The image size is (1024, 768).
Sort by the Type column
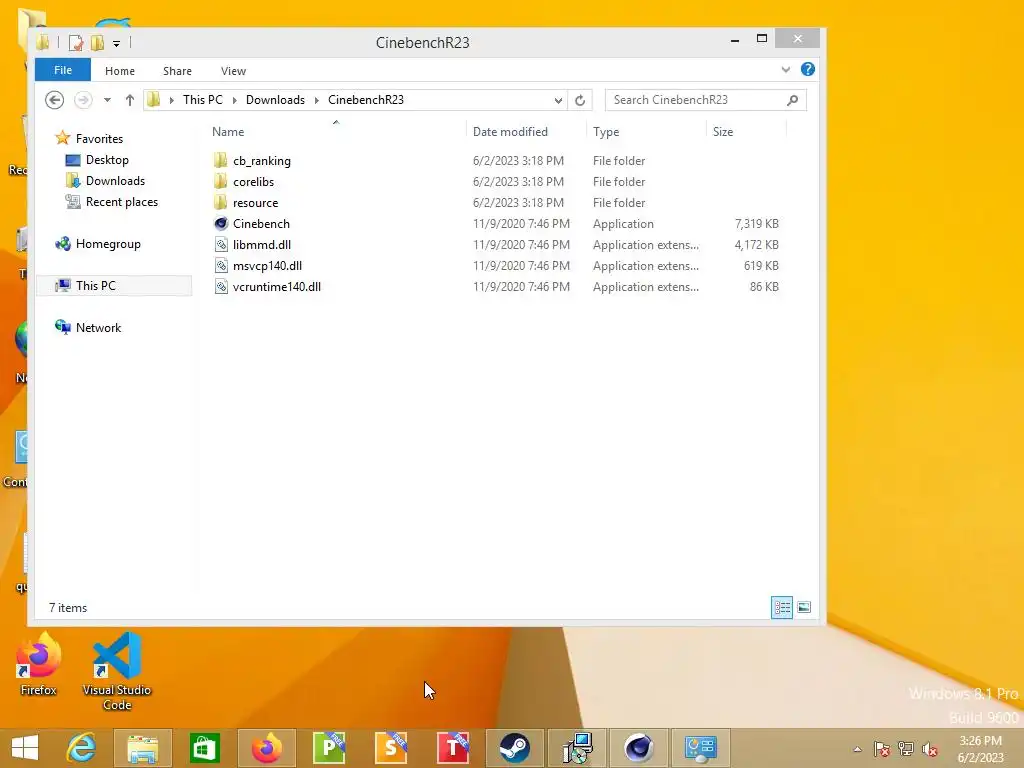coord(606,132)
